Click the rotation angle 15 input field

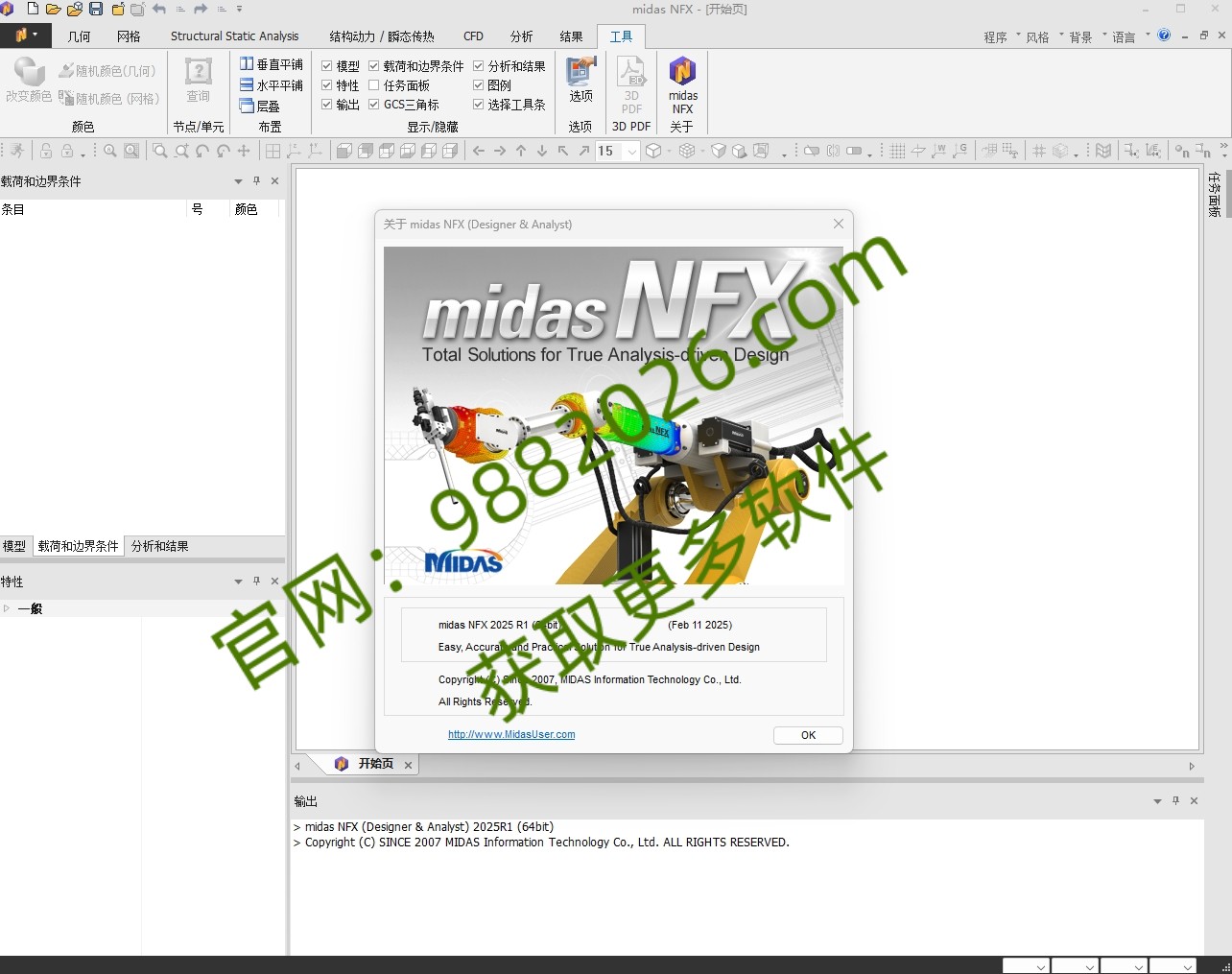(x=609, y=151)
